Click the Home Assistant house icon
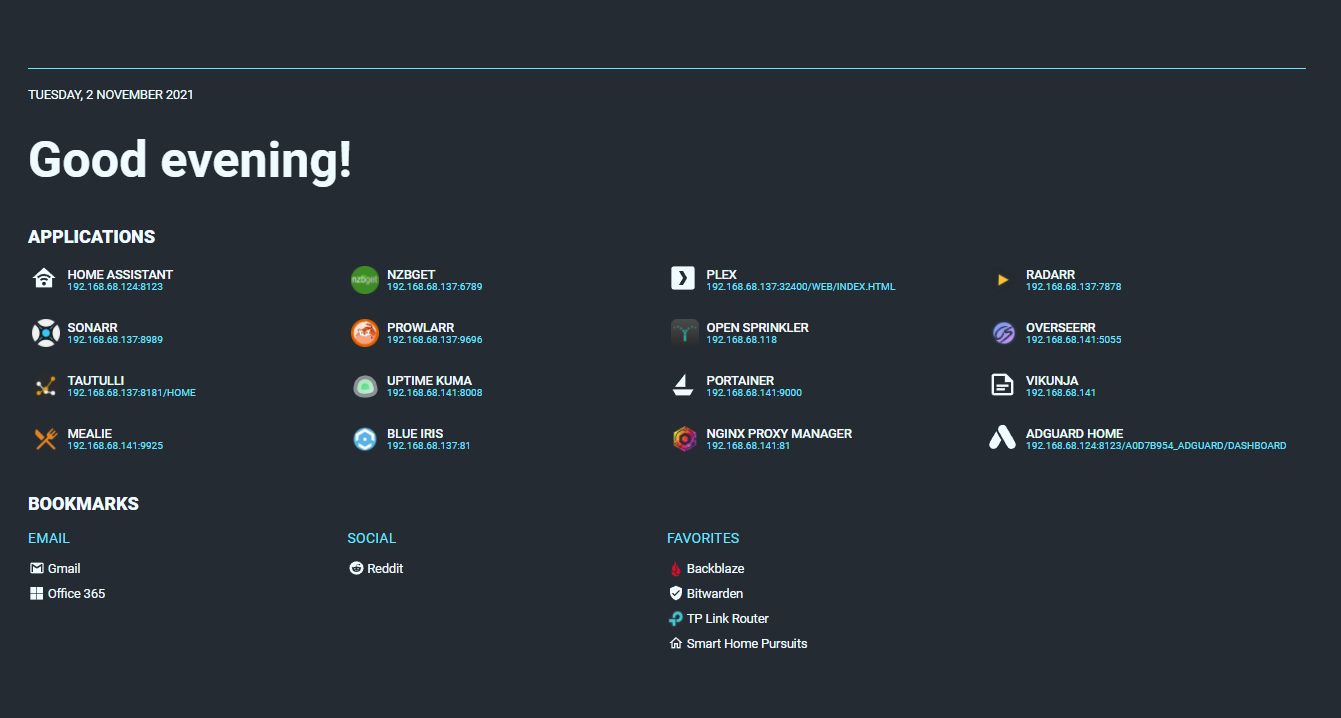 (44, 279)
